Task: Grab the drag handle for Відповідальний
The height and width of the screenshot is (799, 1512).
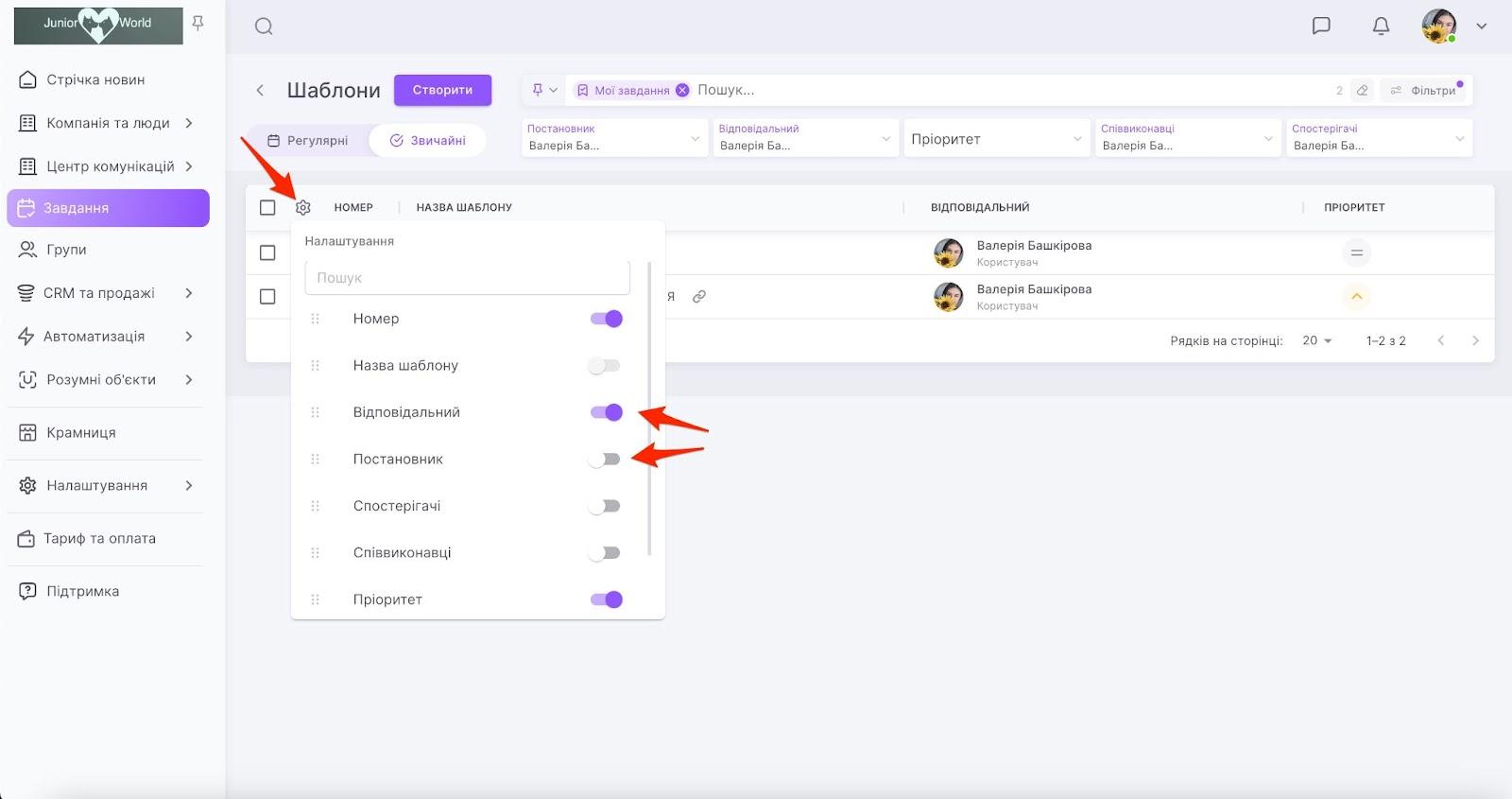Action: pos(316,412)
